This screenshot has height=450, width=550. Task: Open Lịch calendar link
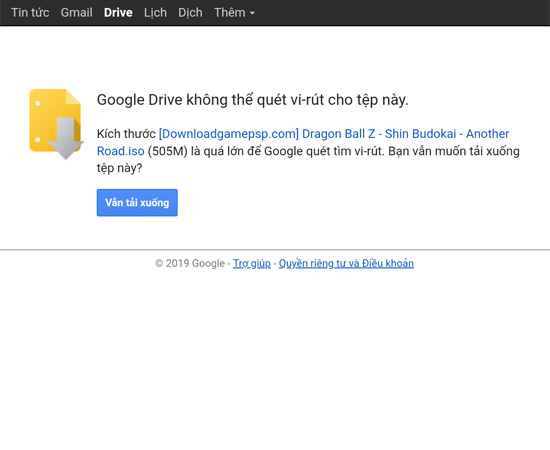tap(155, 13)
